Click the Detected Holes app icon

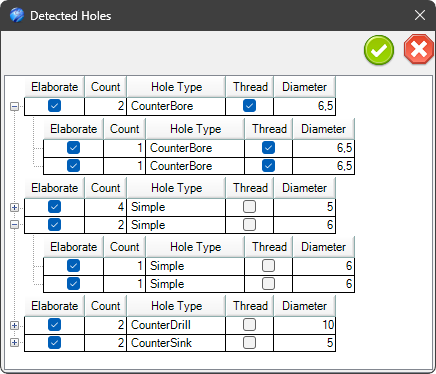point(17,15)
